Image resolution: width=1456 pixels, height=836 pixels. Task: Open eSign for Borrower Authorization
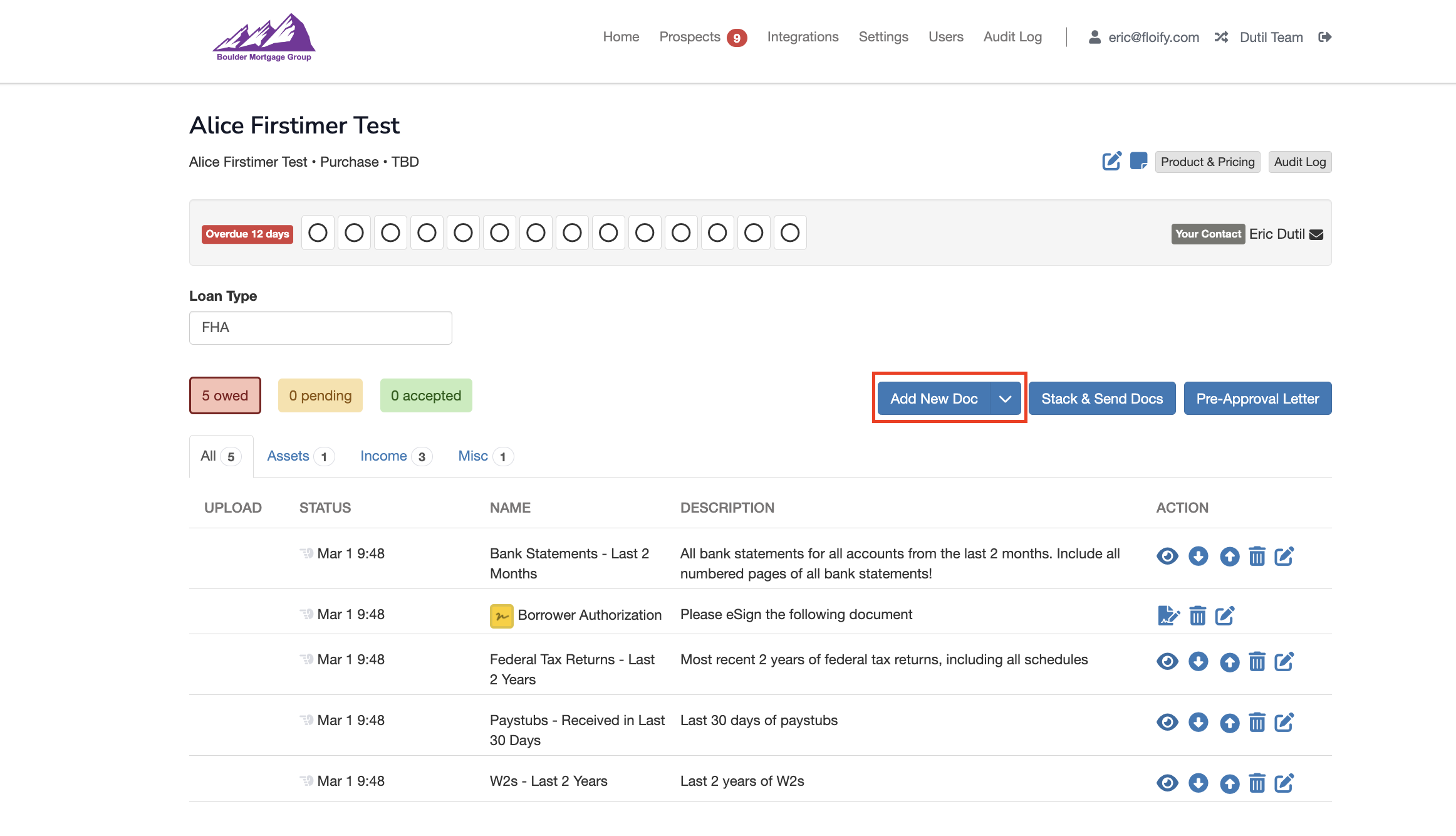pos(1168,615)
